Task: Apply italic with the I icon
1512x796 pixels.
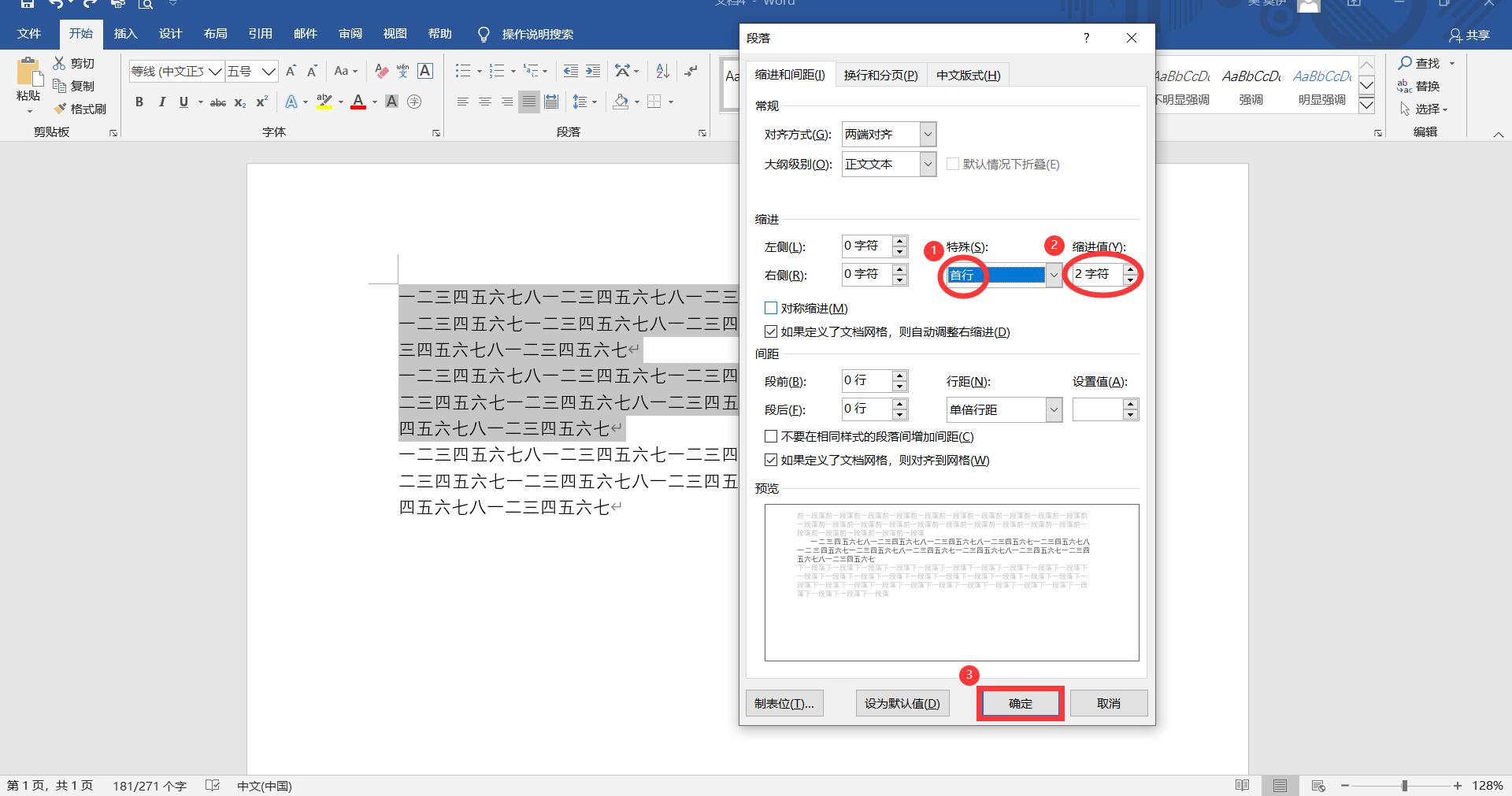Action: [161, 102]
